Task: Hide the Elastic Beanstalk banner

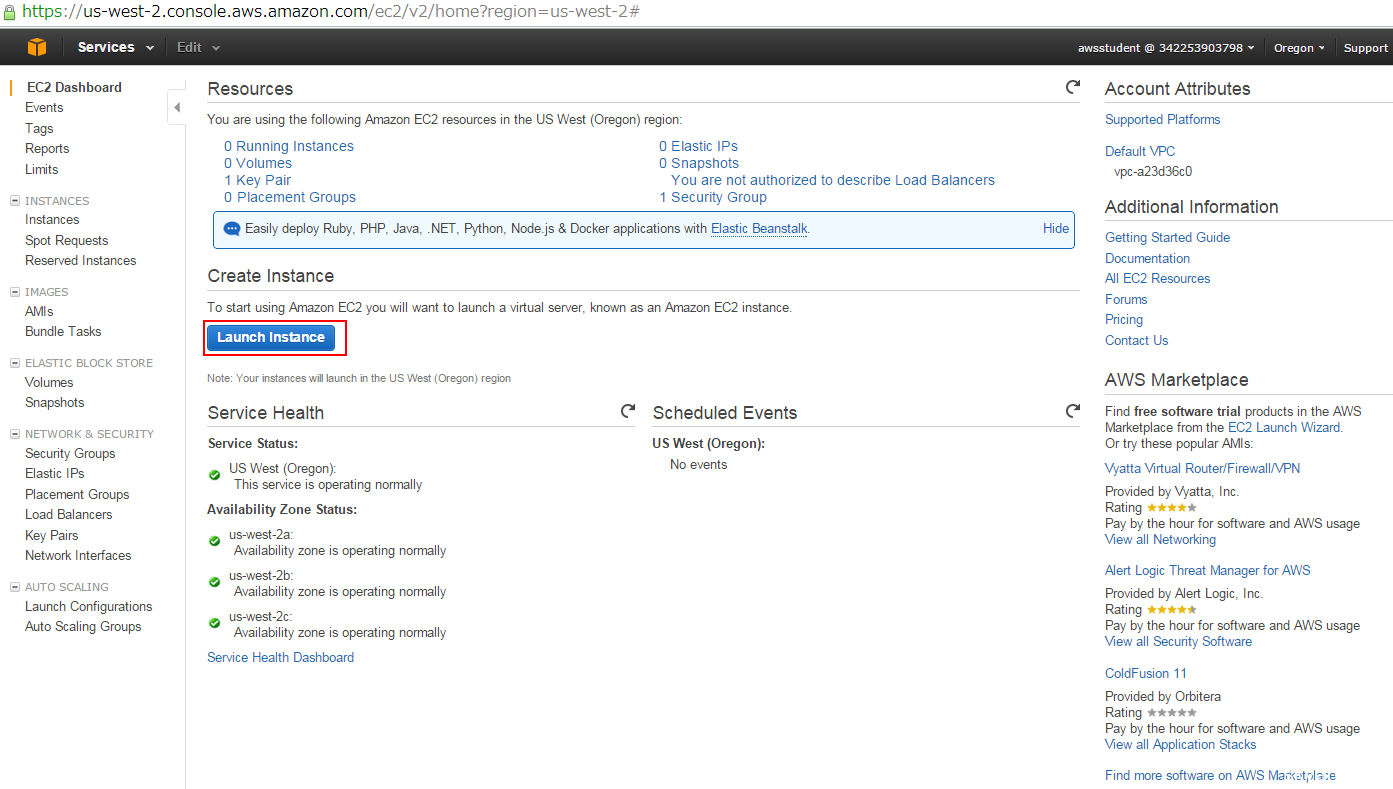Action: [1055, 228]
